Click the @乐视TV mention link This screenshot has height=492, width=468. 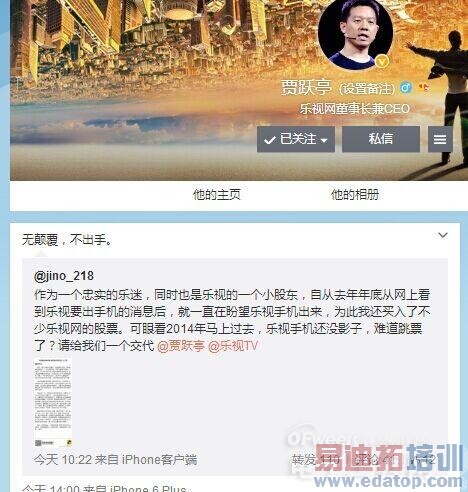(x=233, y=346)
